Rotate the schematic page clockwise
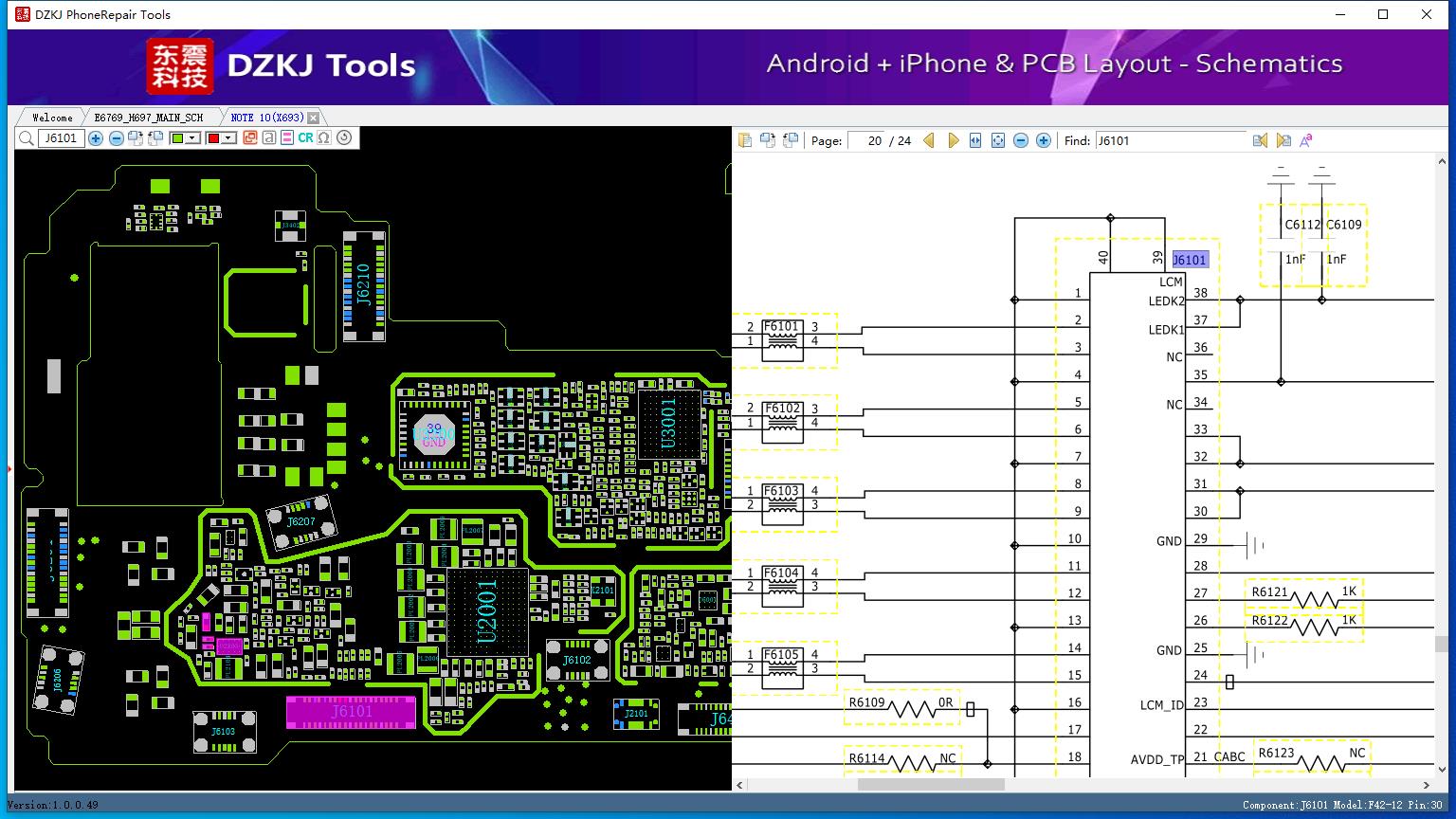 pos(768,140)
